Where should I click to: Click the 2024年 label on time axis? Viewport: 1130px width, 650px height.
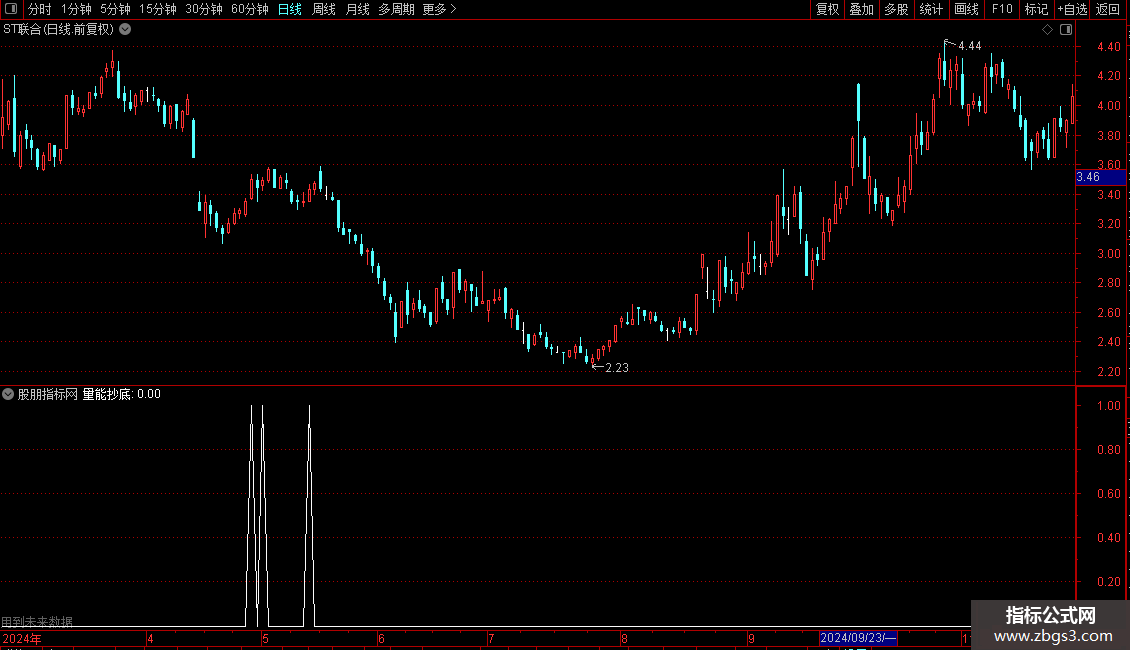click(x=22, y=638)
